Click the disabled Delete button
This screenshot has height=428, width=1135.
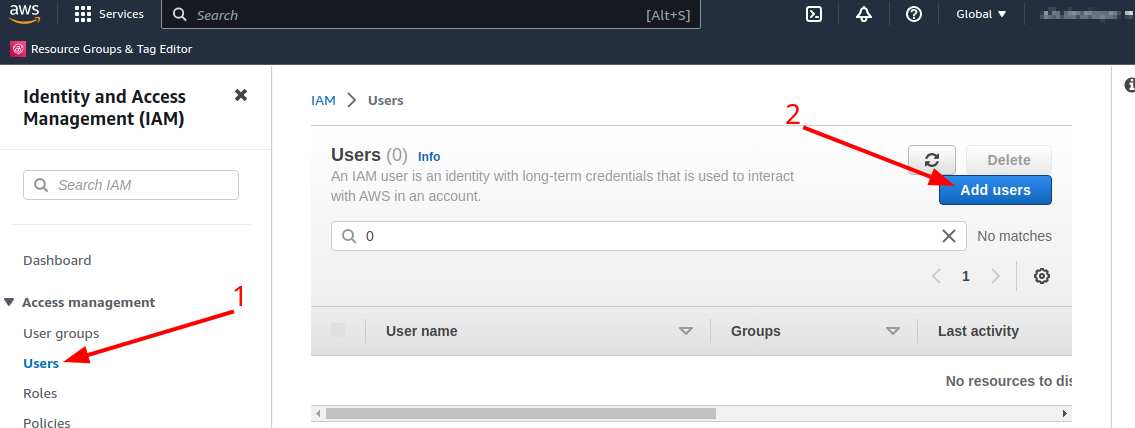(x=1009, y=160)
